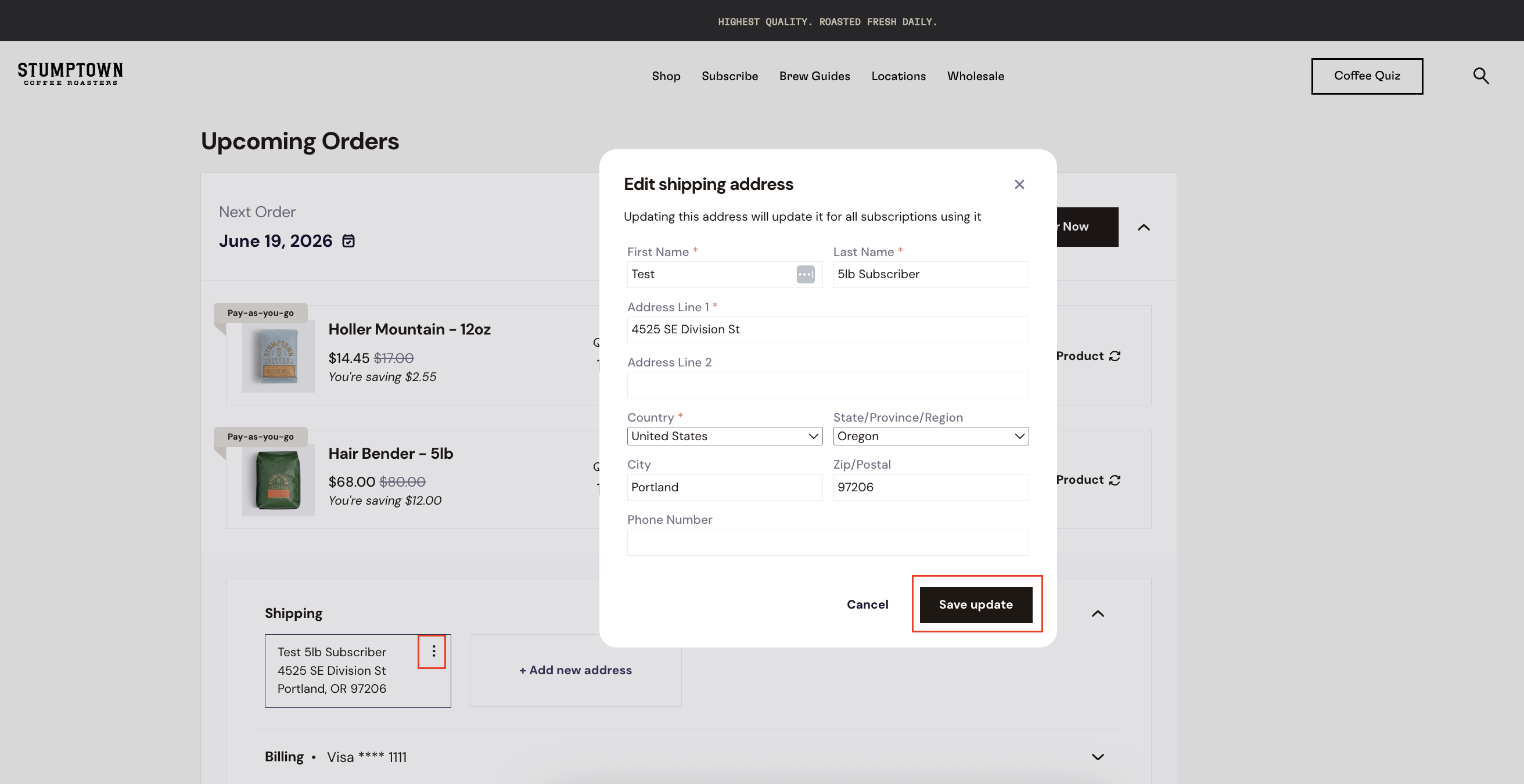Viewport: 1524px width, 784px height.
Task: Open the three-dot menu on shipping address
Action: 434,651
